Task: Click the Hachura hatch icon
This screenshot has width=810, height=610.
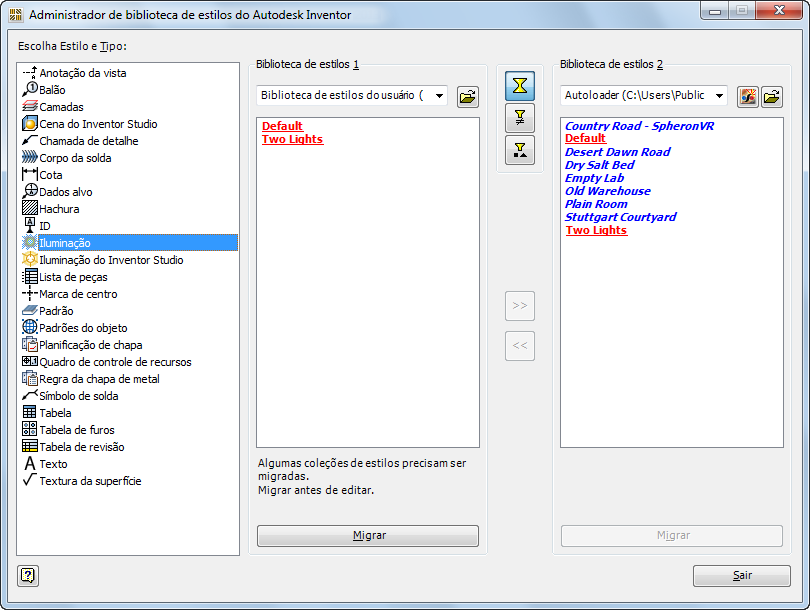Action: click(30, 208)
